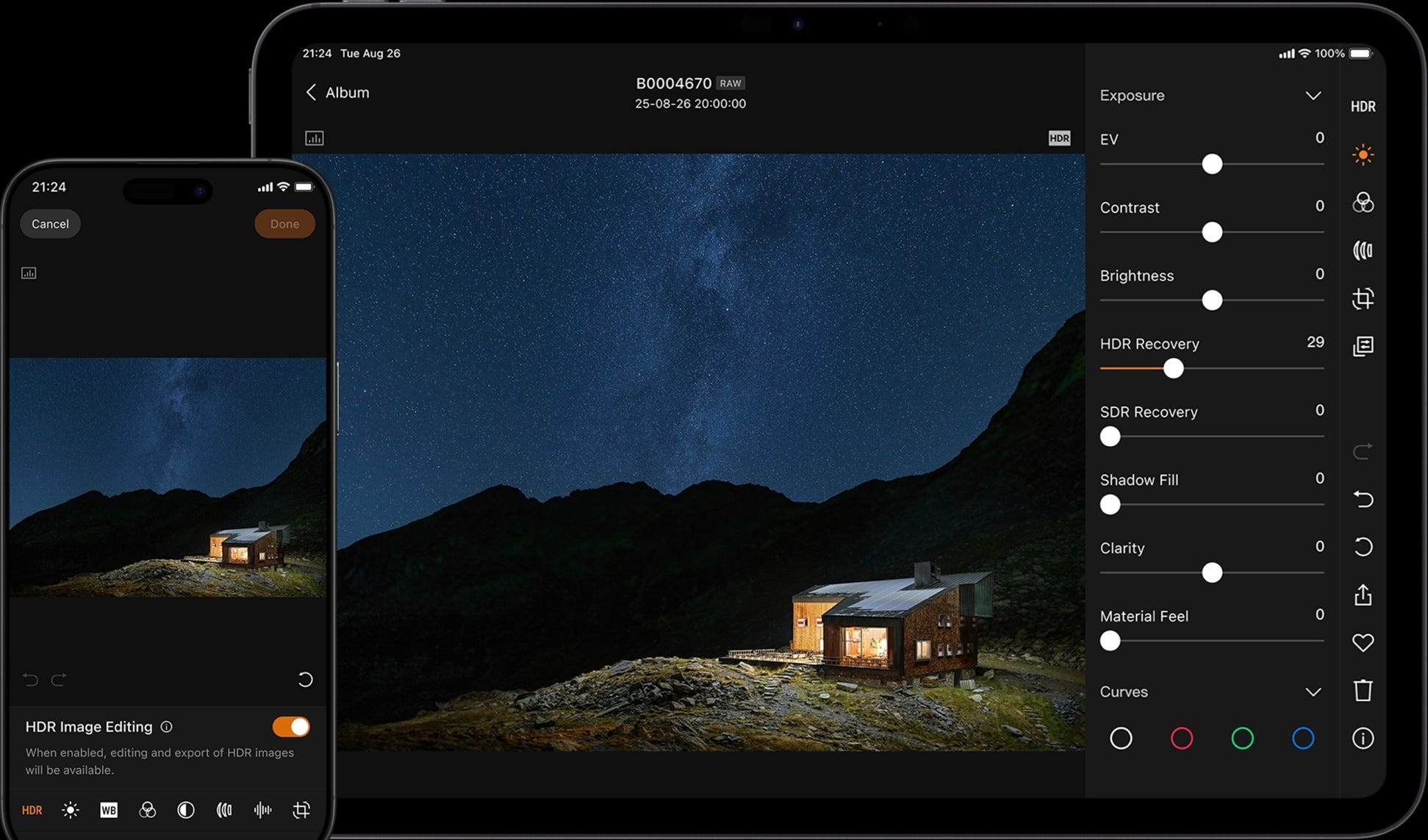Show histogram icon on the phone
This screenshot has height=840, width=1428.
[29, 273]
